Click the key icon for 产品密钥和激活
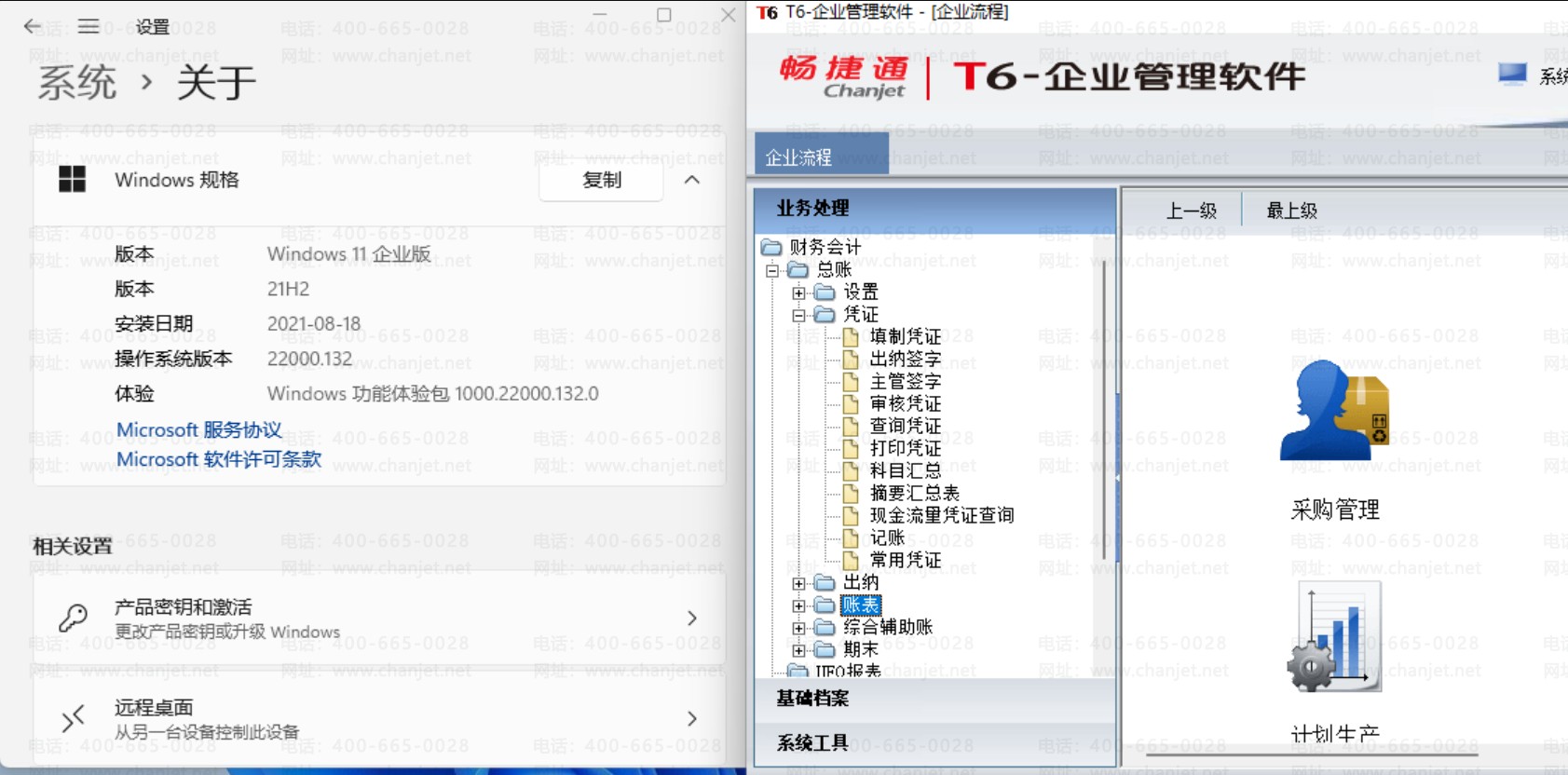The image size is (1568, 775). pyautogui.click(x=73, y=618)
